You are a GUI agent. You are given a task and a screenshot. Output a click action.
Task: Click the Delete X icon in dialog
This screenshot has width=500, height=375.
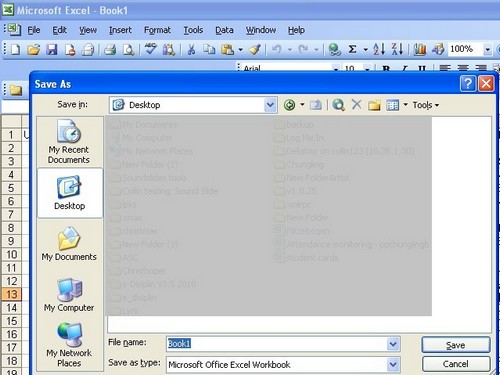(x=357, y=105)
